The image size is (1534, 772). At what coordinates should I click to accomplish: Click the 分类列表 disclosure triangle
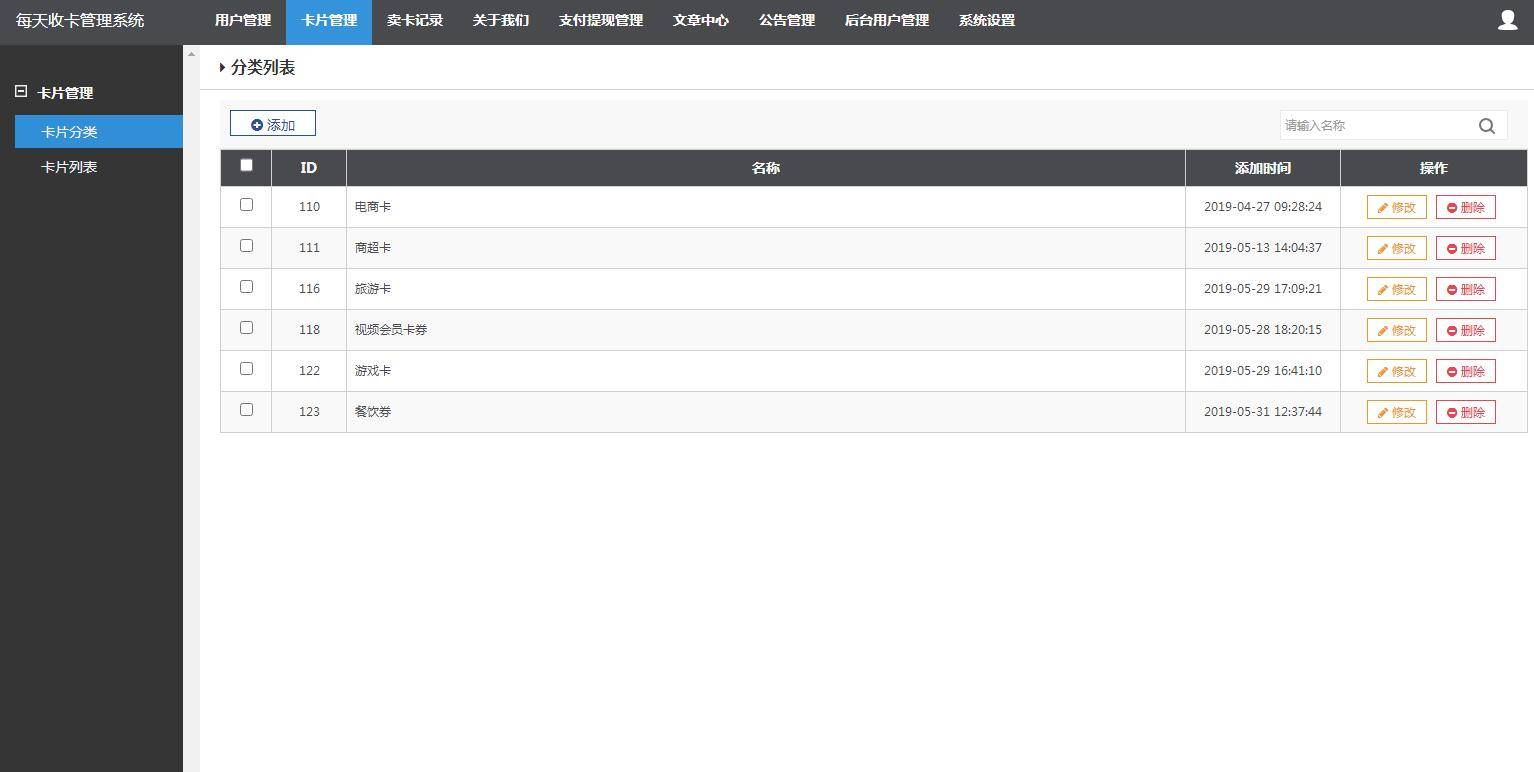point(223,67)
